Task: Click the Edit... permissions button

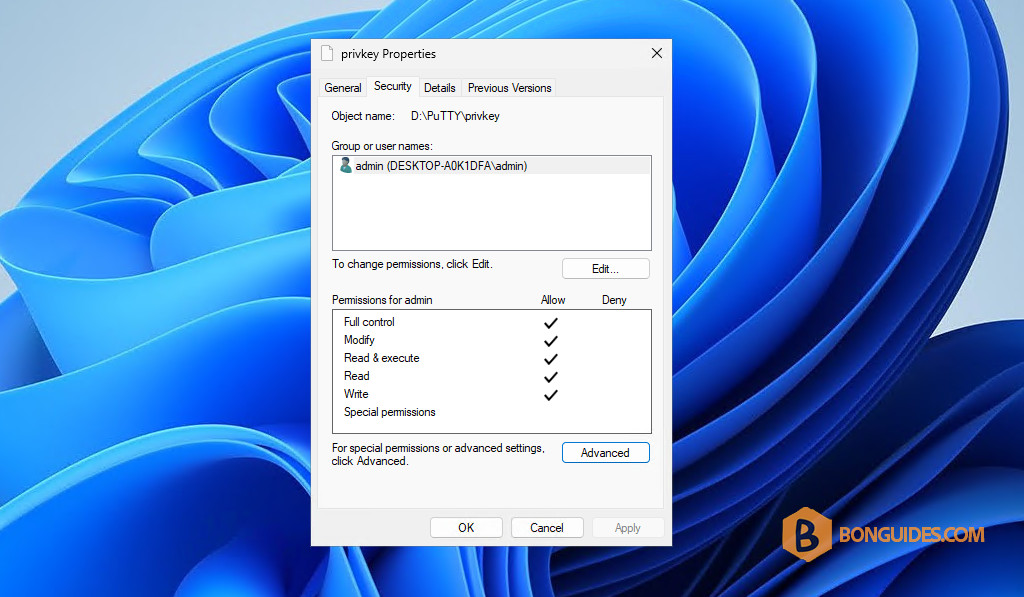Action: click(x=605, y=268)
